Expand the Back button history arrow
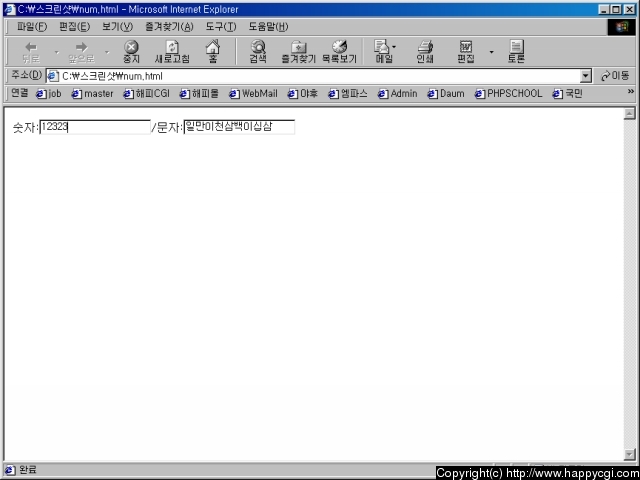The image size is (640, 480). 57,52
